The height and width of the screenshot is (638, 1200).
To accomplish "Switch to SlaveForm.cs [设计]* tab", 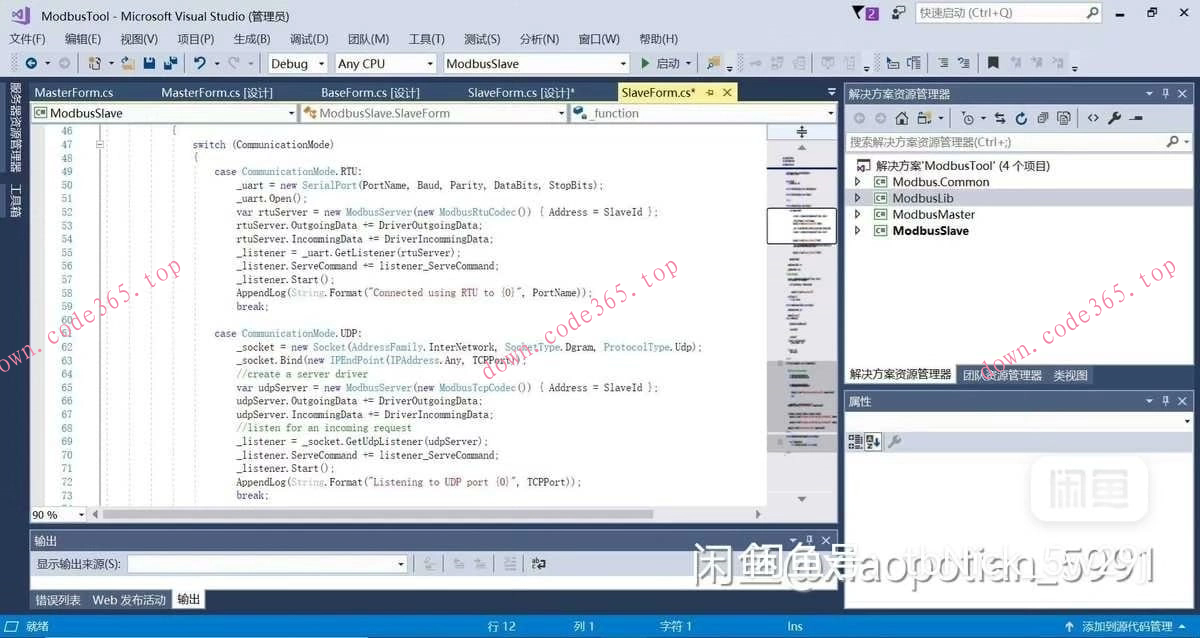I will pyautogui.click(x=521, y=92).
